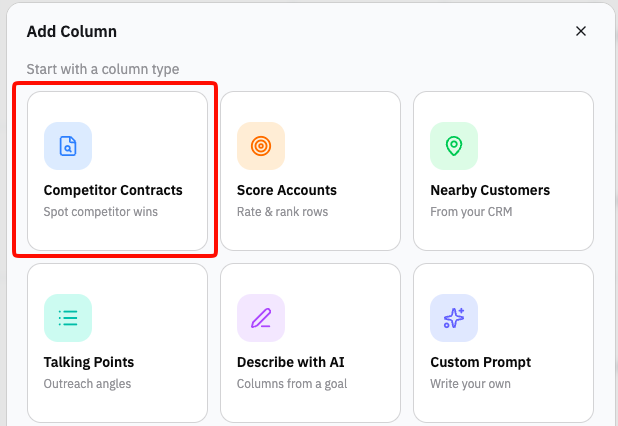Click the blue document-search Competitor Contracts icon
The height and width of the screenshot is (426, 618).
click(x=68, y=146)
